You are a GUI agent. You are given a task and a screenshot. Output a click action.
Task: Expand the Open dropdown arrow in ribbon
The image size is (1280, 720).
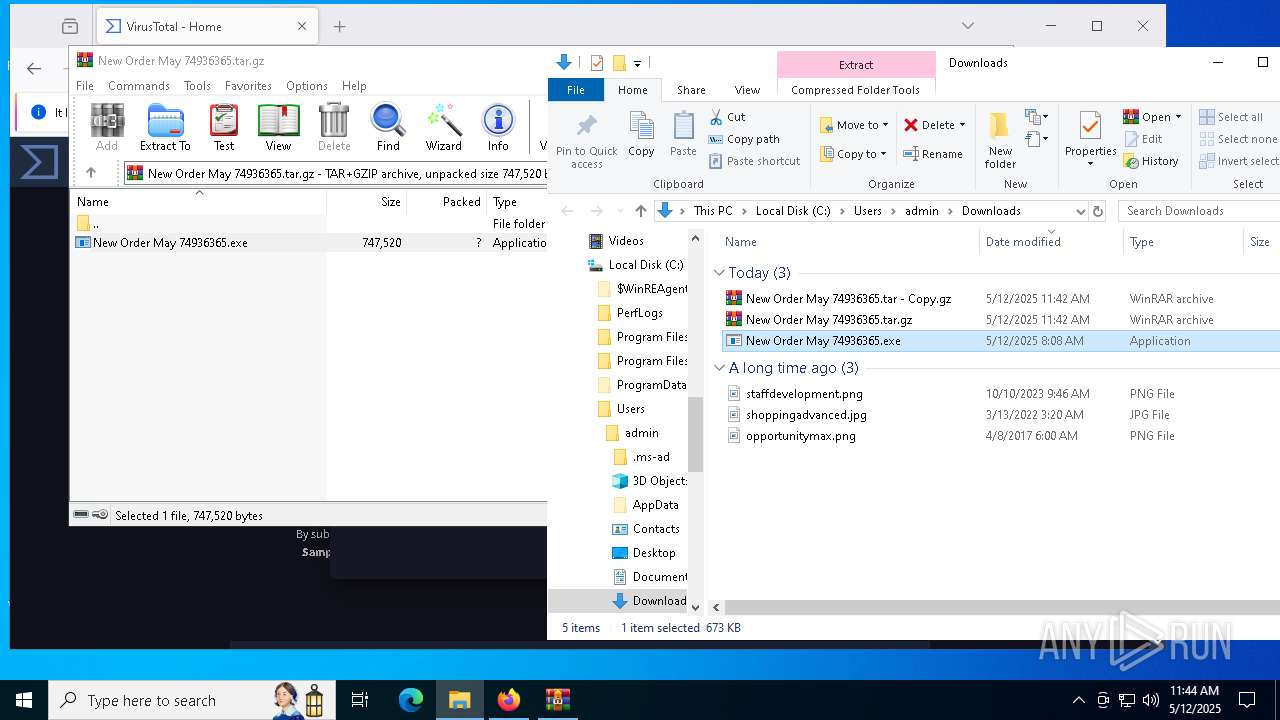pos(1178,117)
